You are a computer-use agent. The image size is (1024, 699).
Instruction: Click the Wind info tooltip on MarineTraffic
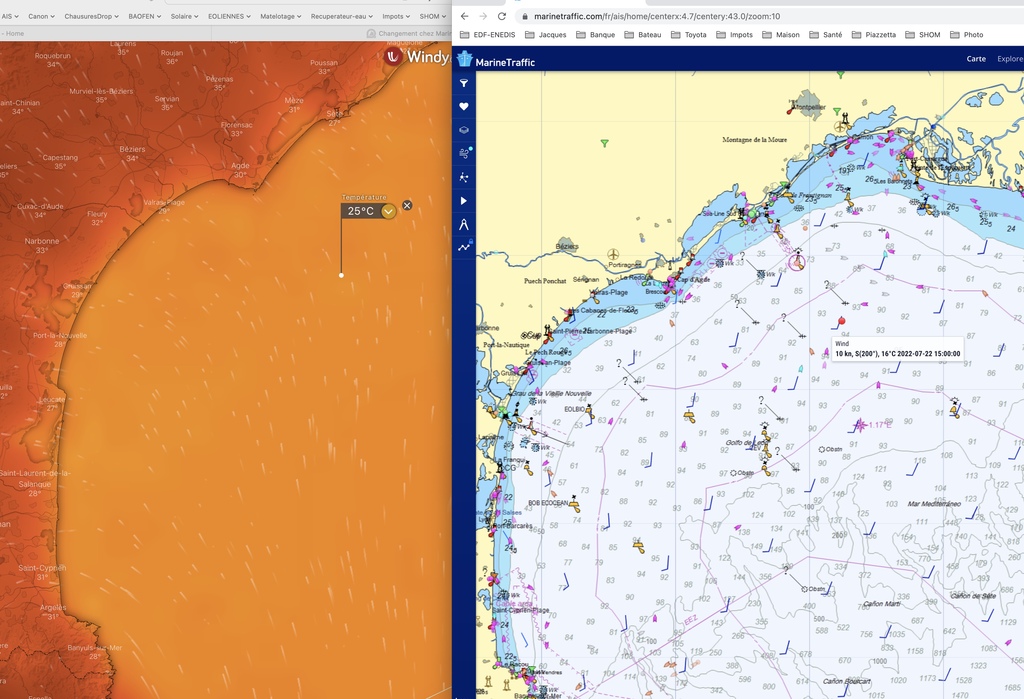[x=897, y=348]
